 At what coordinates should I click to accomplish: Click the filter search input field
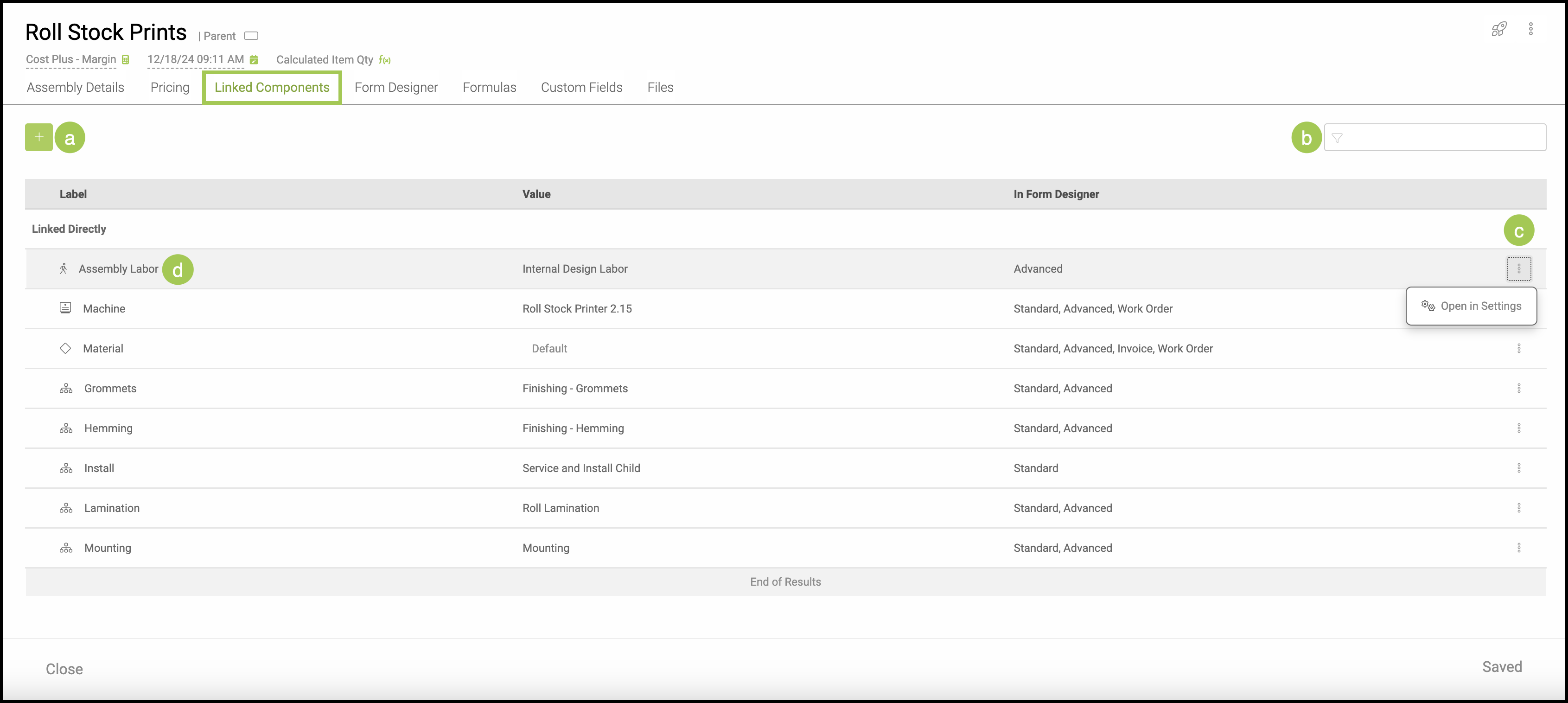(x=1443, y=138)
